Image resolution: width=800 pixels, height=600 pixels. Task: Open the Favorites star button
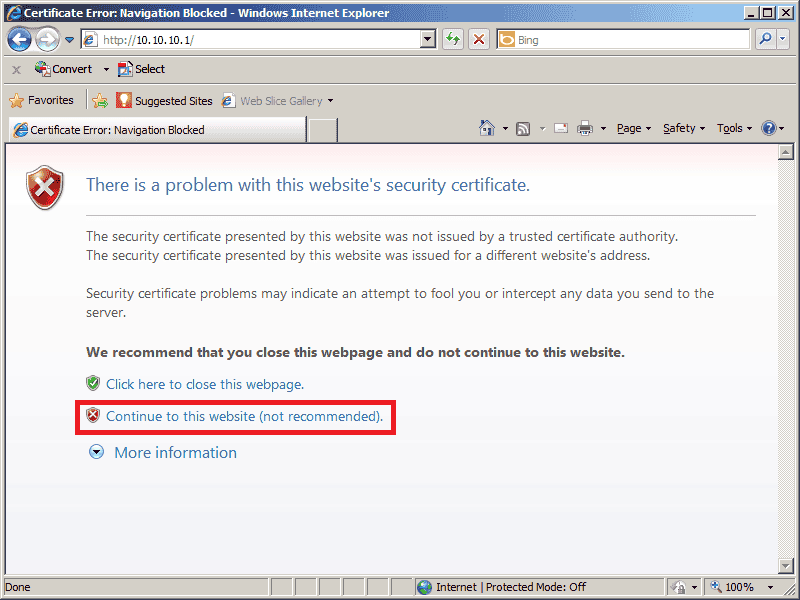coord(41,101)
